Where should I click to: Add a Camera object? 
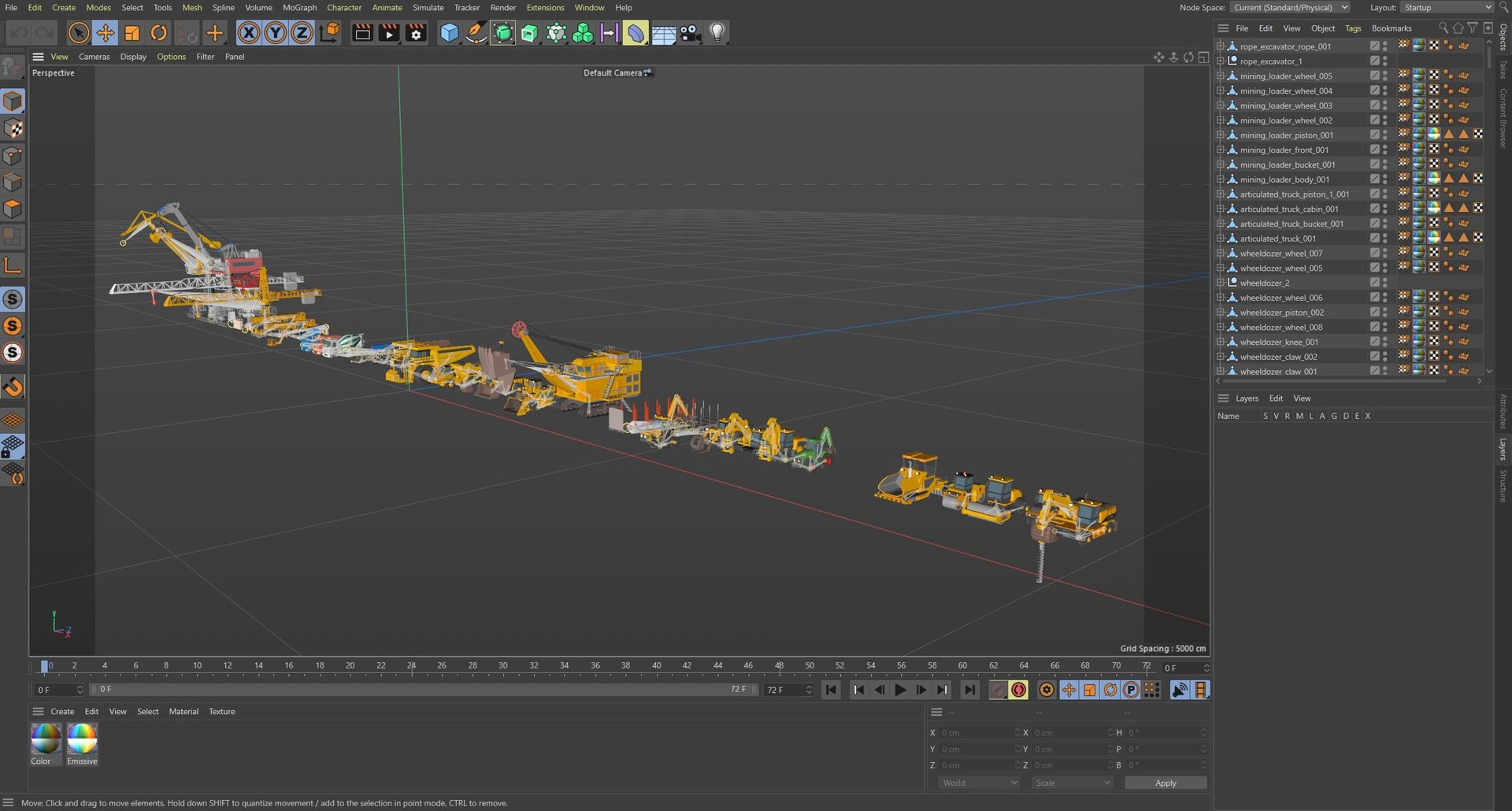(x=691, y=33)
